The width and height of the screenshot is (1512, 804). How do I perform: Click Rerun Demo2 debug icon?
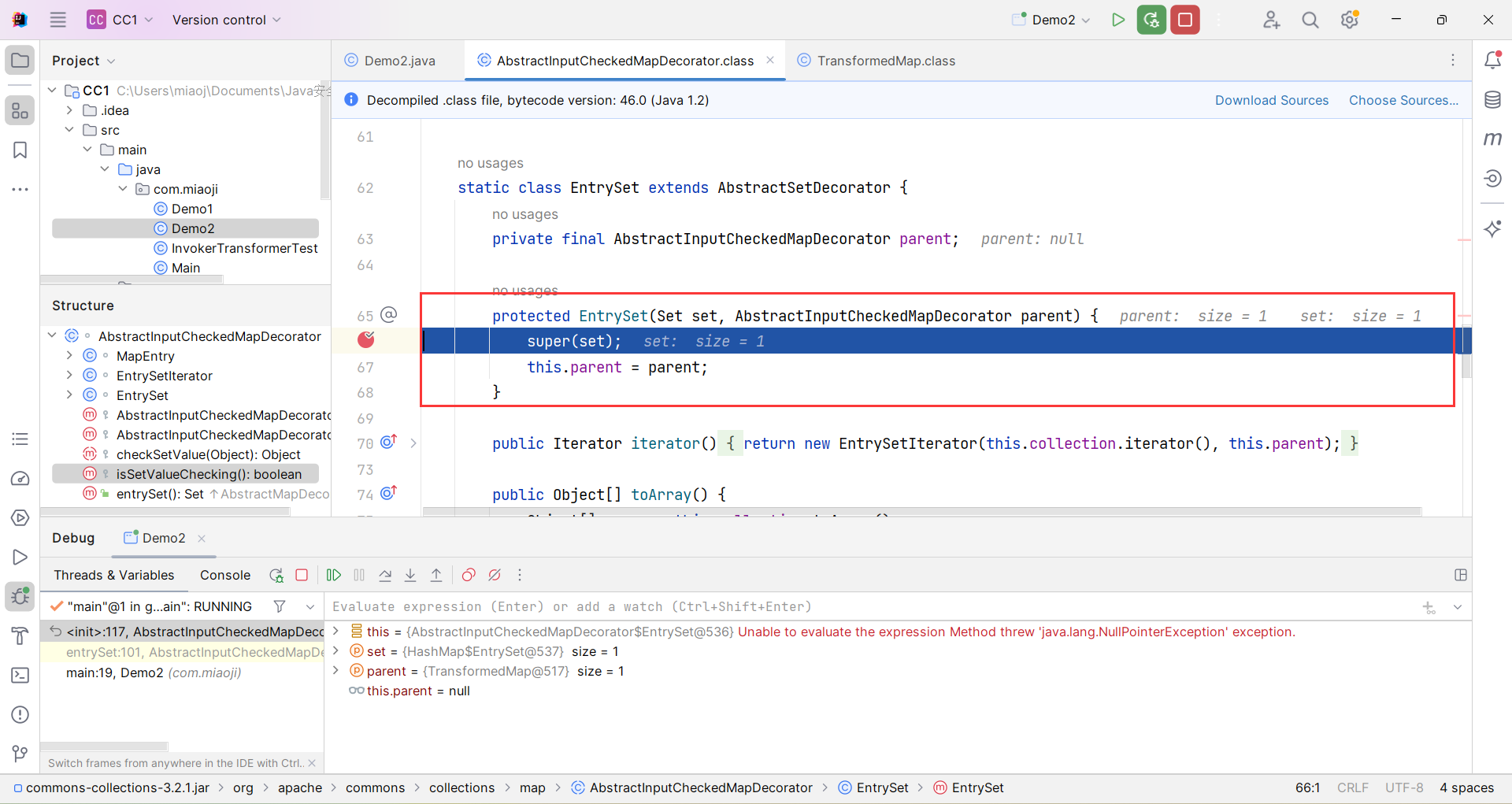click(276, 575)
